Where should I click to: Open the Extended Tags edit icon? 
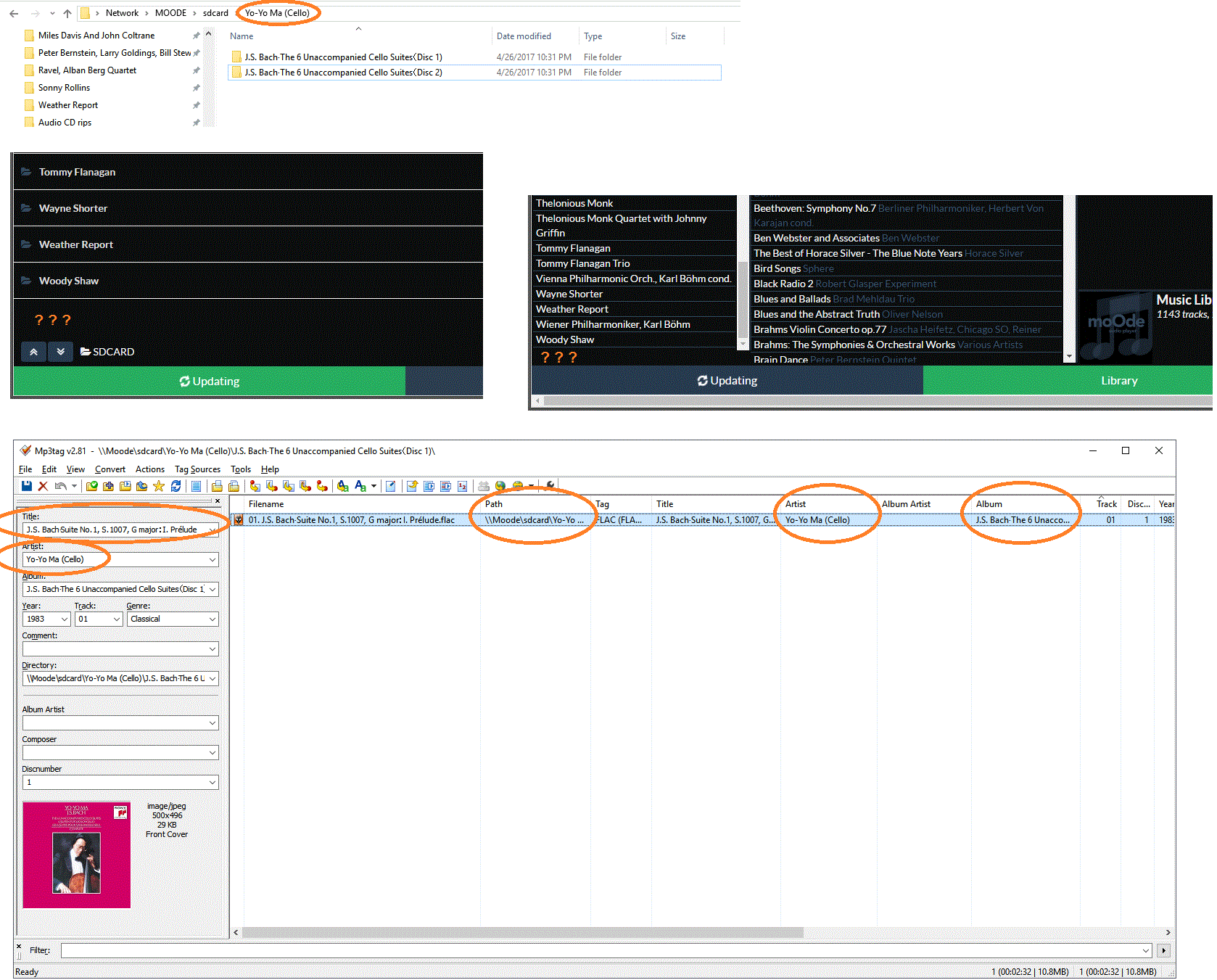(x=390, y=486)
